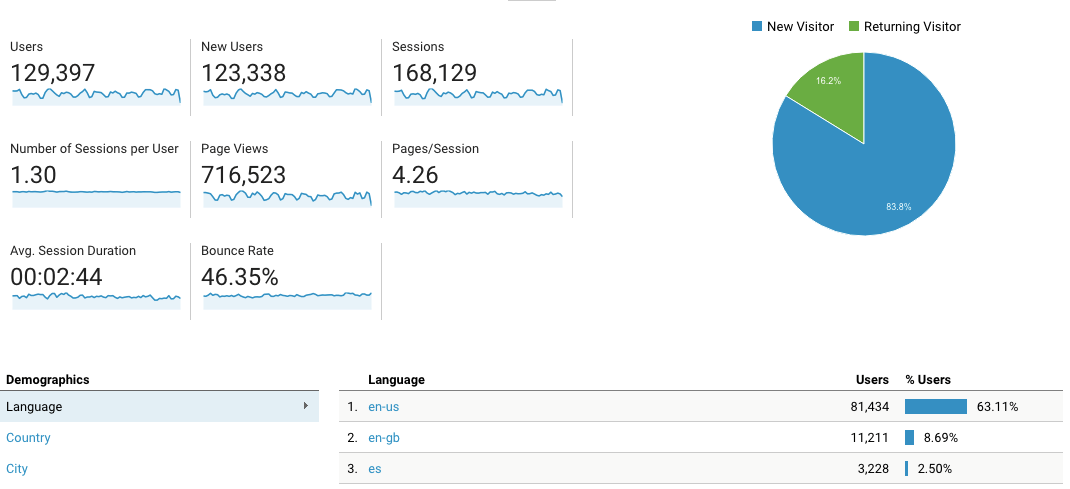
Task: Click the Page Views sparkline chart
Action: [x=287, y=198]
